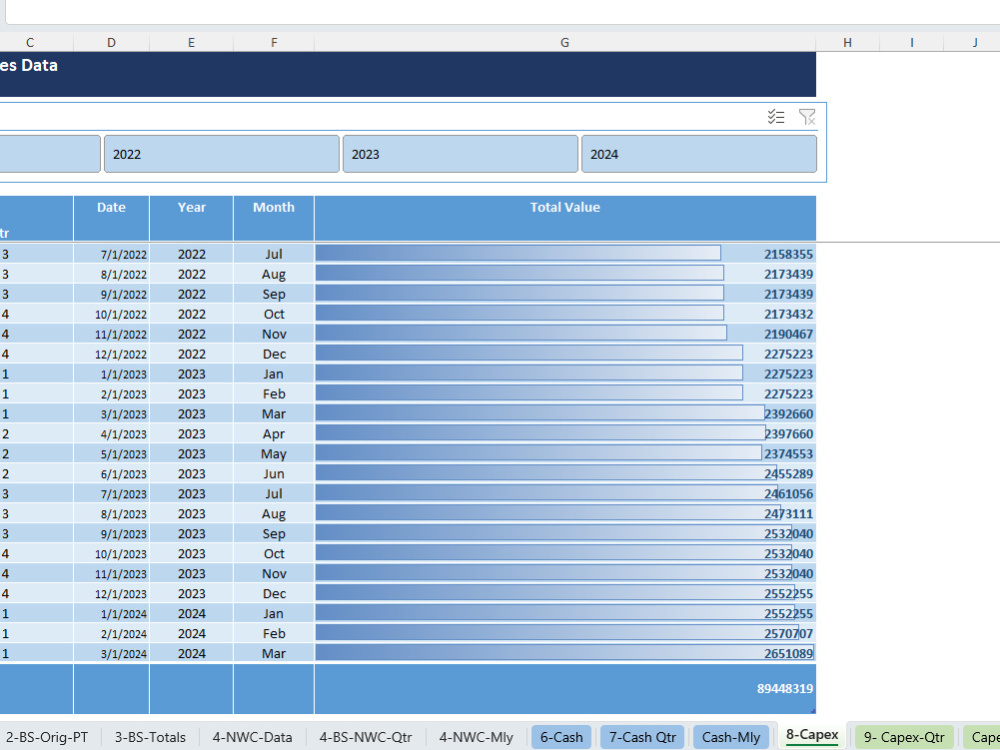1000x750 pixels.
Task: Select the grand total cell showing 89448319
Action: click(565, 688)
